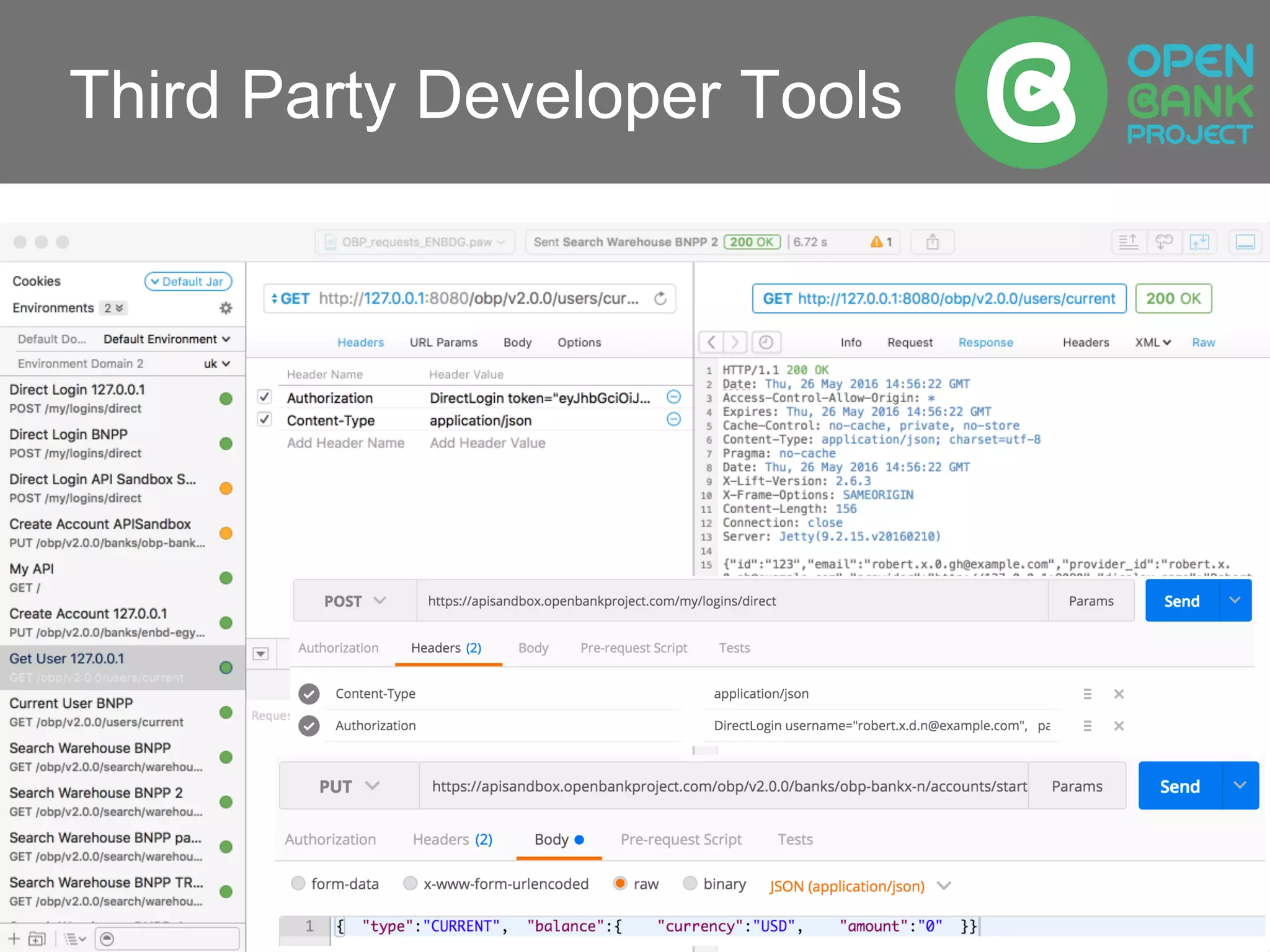Toggle the bottom panel layout icon

(1245, 242)
